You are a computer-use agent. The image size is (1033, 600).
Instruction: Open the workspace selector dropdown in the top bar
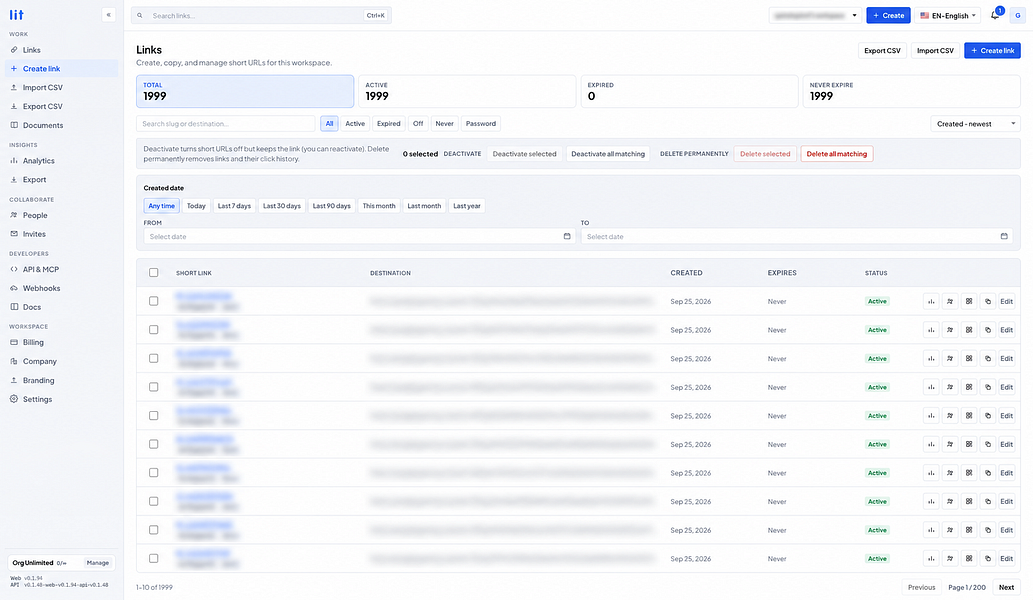815,15
